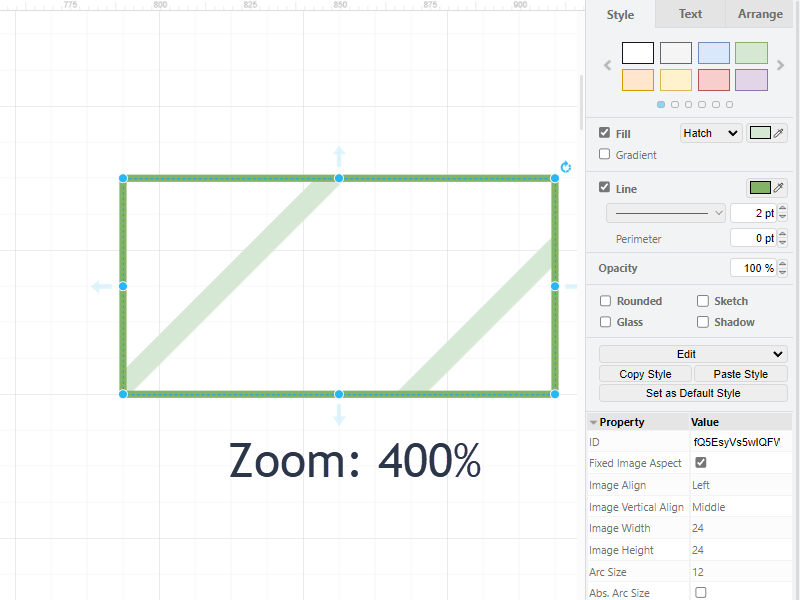This screenshot has height=600, width=800.
Task: Apply the orange style preset swatch
Action: 638,80
